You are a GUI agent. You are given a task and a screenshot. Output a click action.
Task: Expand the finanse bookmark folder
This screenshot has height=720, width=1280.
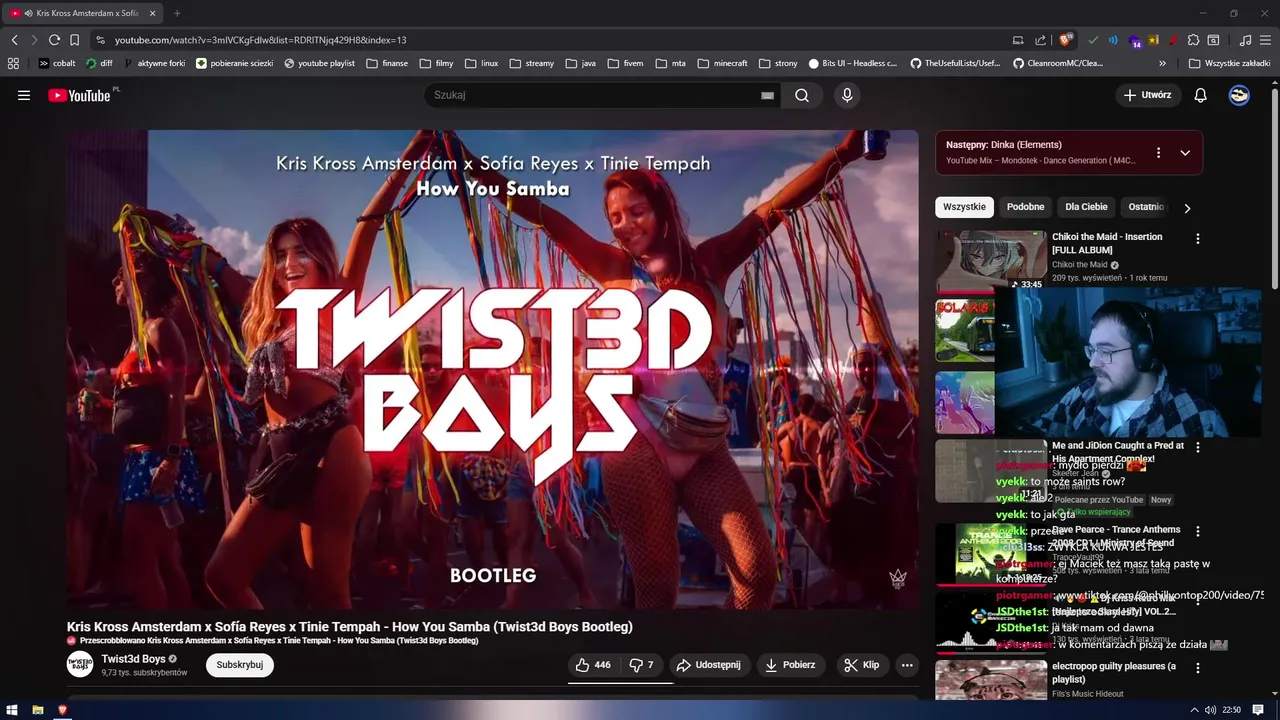387,63
